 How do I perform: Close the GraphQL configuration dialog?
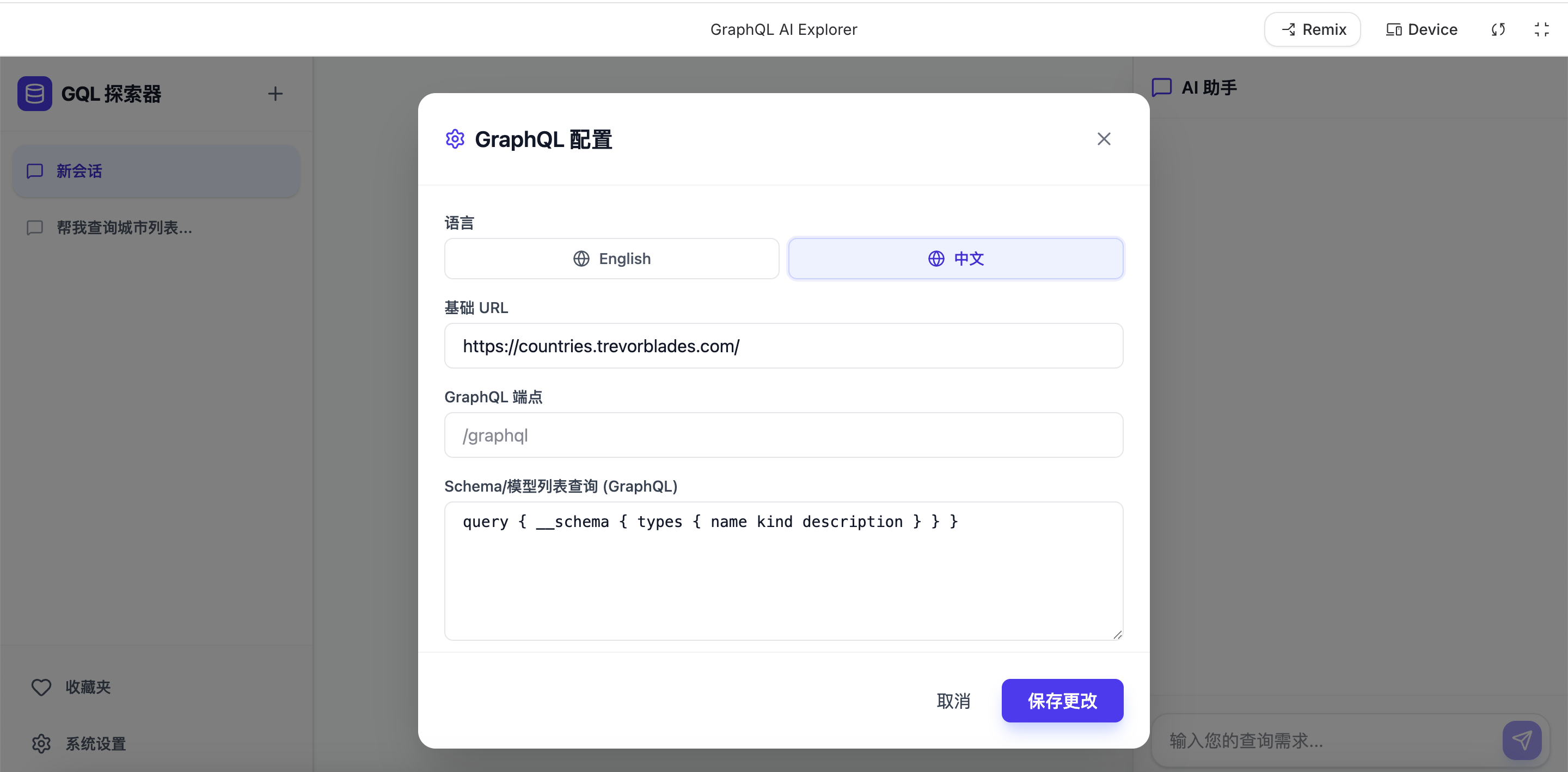tap(1104, 139)
